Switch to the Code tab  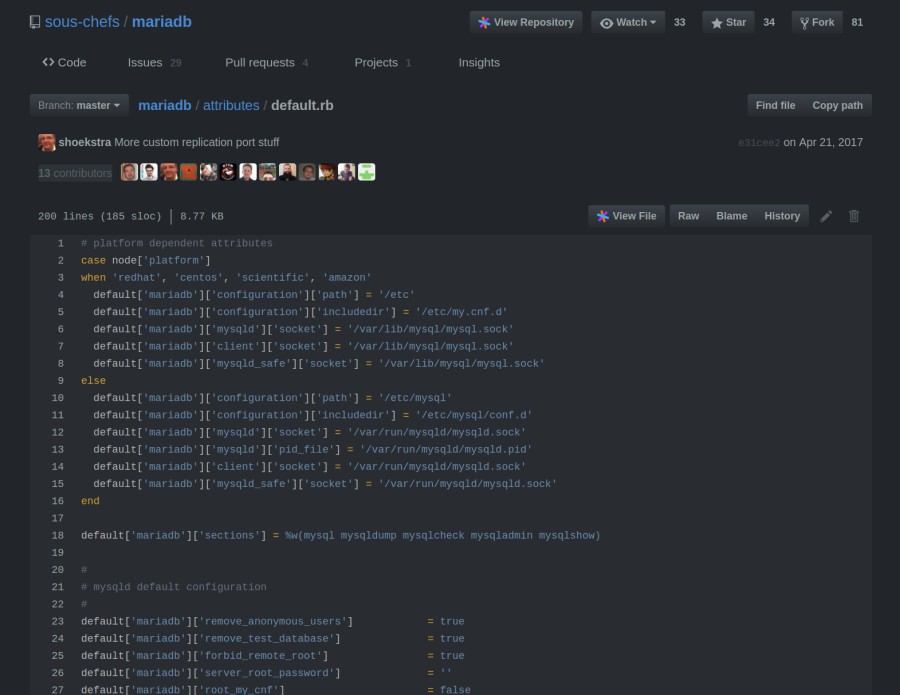64,63
